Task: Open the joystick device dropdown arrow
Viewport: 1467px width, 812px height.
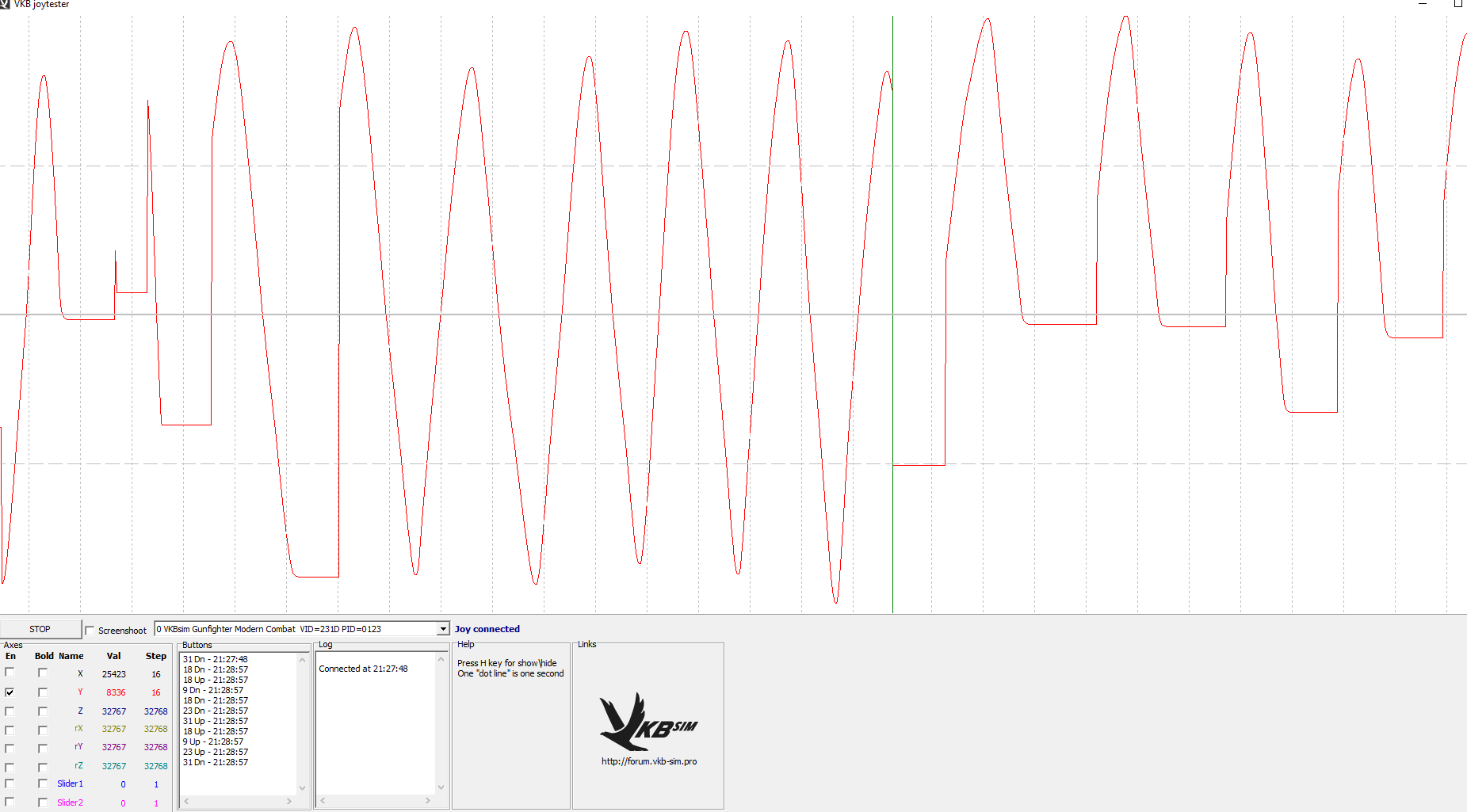Action: (x=443, y=629)
